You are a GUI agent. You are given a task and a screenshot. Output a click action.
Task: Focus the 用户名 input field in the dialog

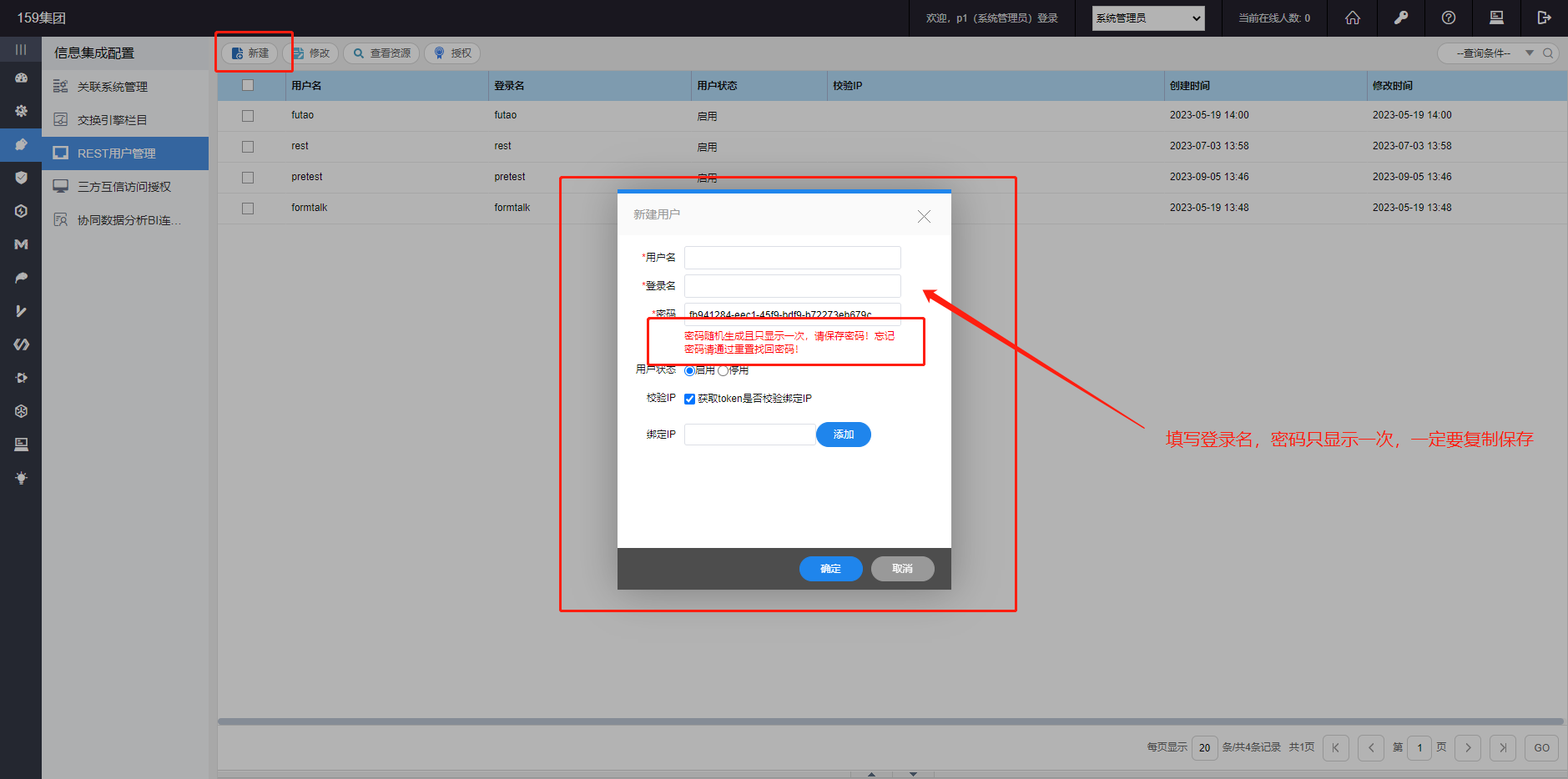pos(793,258)
